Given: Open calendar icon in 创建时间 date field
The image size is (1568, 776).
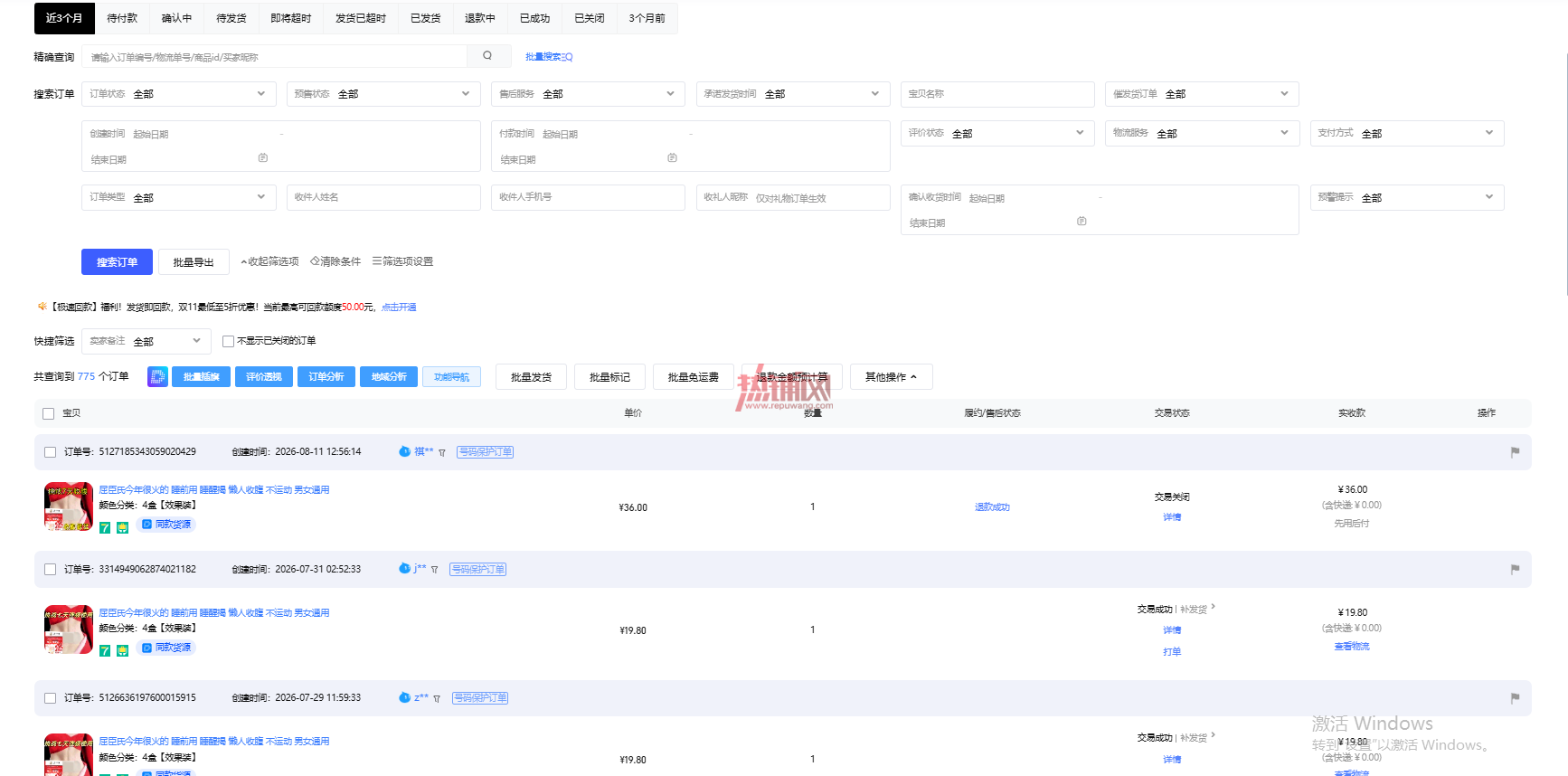Looking at the screenshot, I should (263, 158).
